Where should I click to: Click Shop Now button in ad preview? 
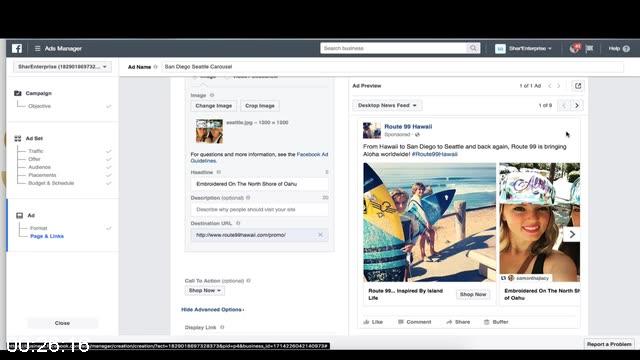[473, 294]
